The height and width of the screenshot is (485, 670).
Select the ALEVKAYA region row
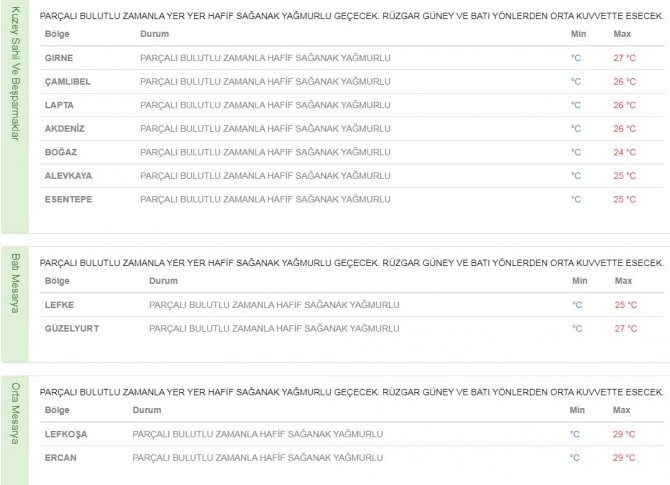point(67,176)
